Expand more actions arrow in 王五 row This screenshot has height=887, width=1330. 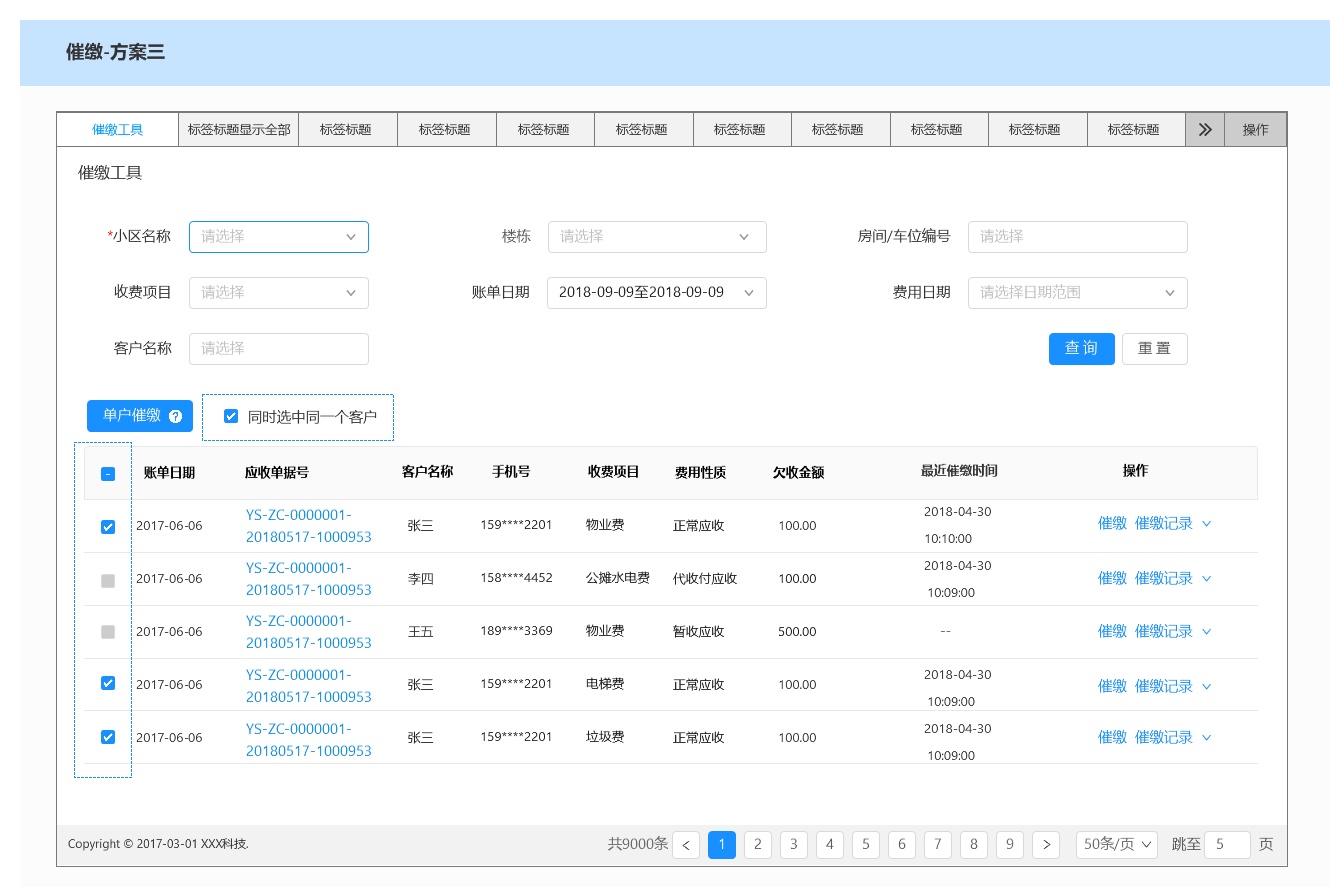[x=1206, y=632]
